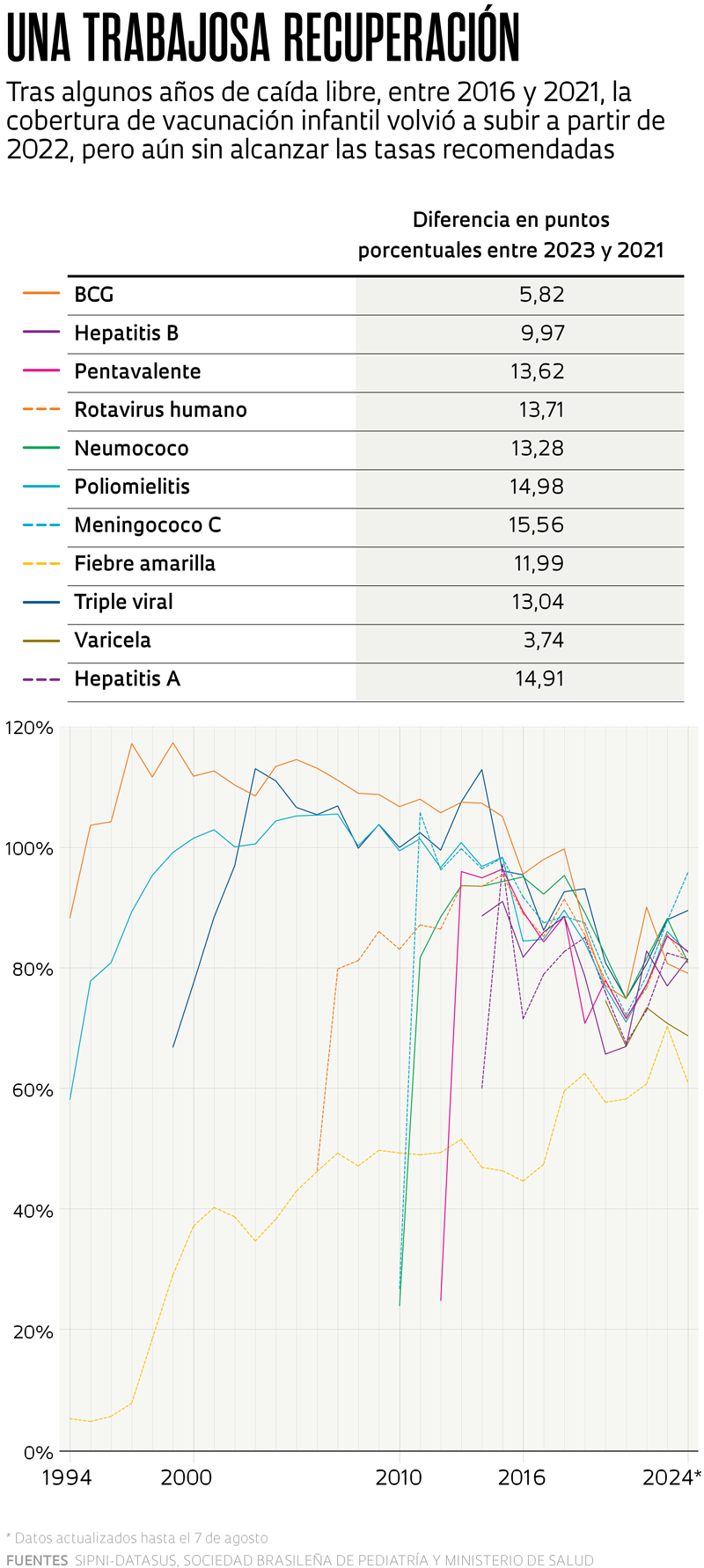704x1568 pixels.
Task: Click the 2010 x-axis label
Action: click(400, 1477)
